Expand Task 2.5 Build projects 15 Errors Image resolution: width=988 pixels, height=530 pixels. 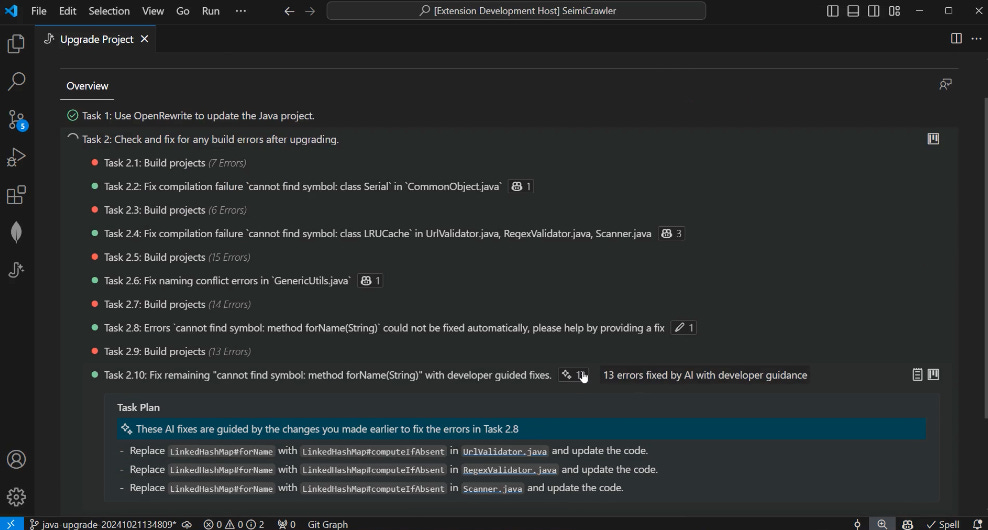[x=177, y=257]
